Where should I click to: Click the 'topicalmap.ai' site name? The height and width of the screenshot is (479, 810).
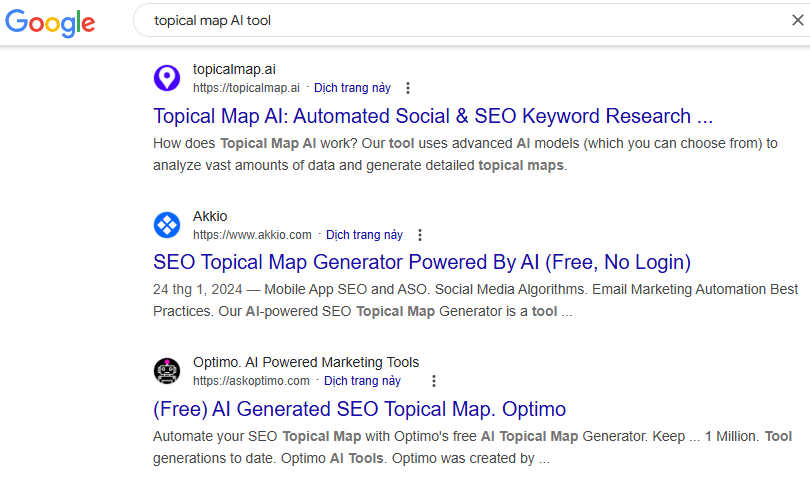(x=234, y=69)
